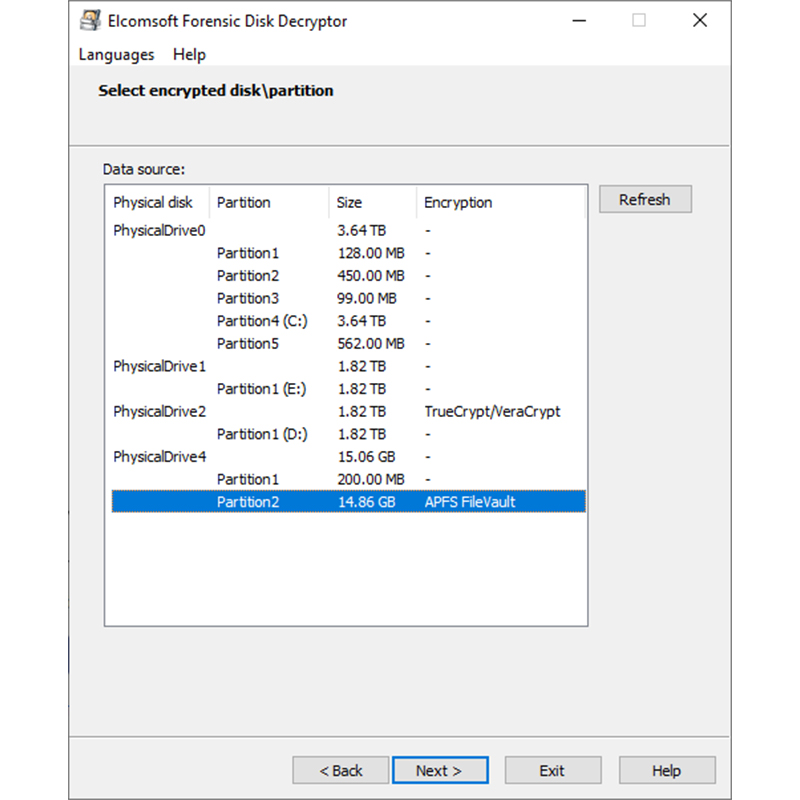Click the APFS FileVault encryption cell
800x800 pixels.
pos(470,502)
